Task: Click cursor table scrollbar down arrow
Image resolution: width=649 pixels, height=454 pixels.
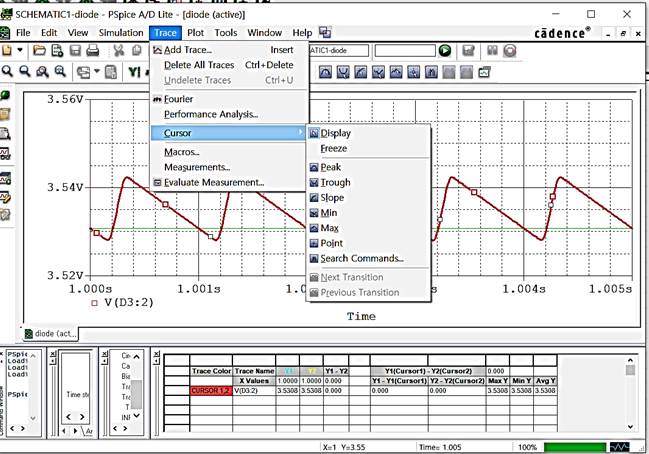Action: (630, 427)
